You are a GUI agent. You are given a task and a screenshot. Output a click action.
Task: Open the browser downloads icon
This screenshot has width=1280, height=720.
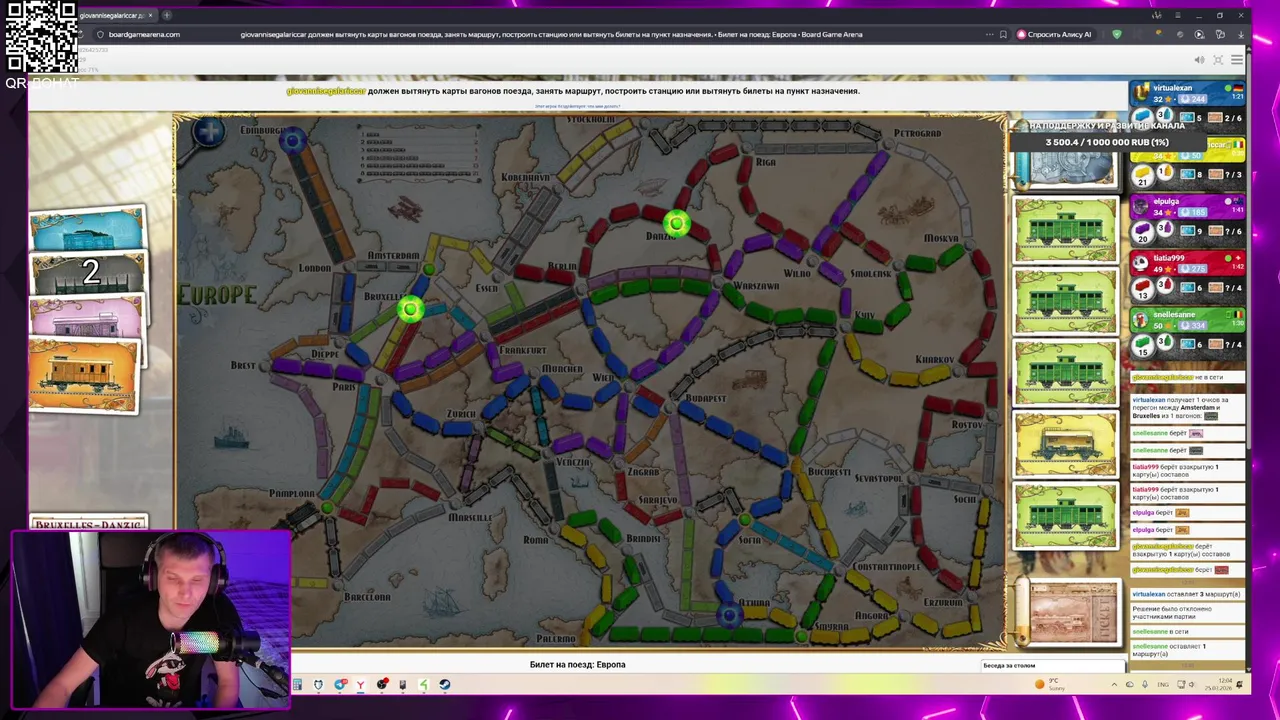pos(1240,34)
